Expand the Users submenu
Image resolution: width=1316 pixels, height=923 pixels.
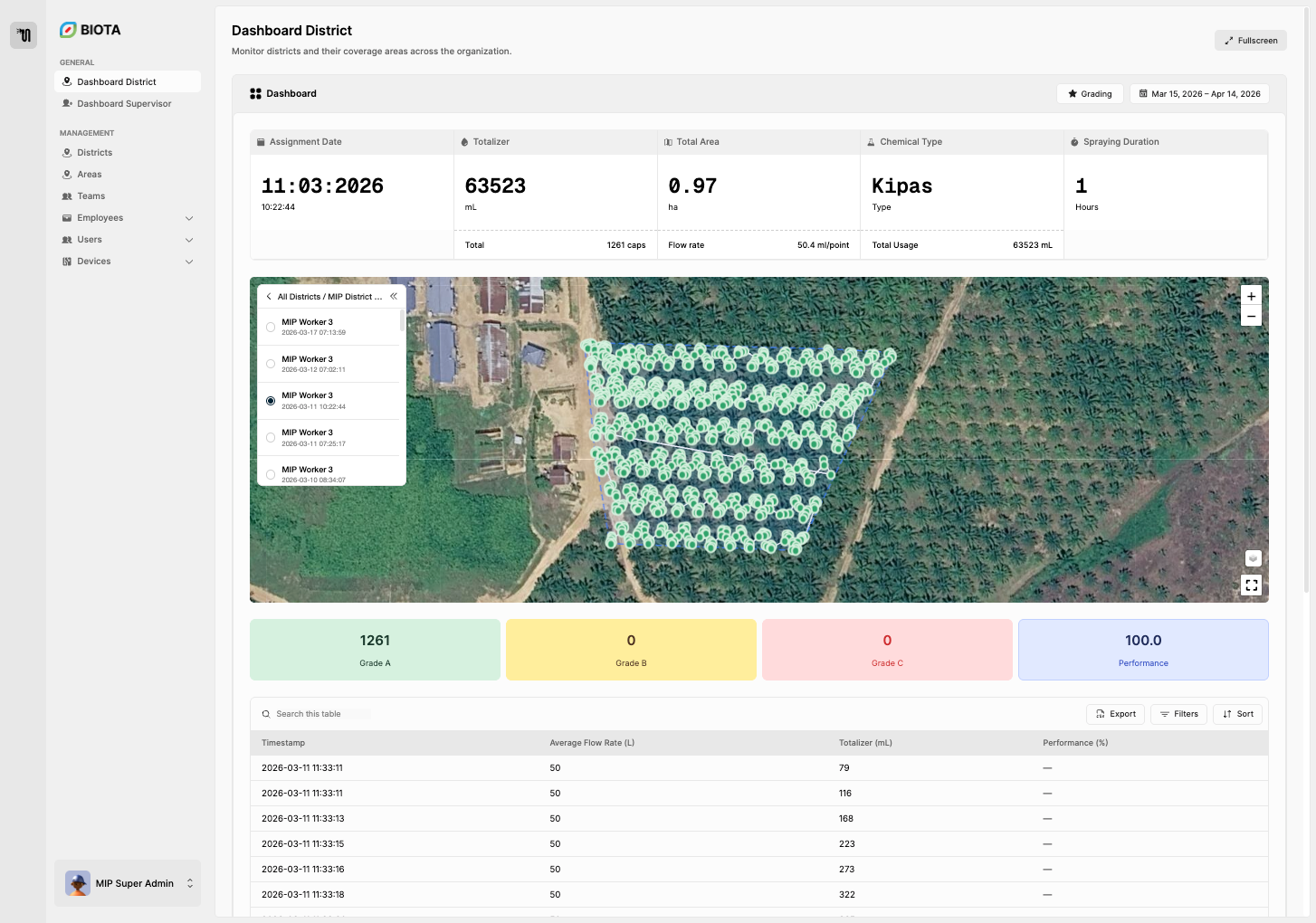[x=128, y=240]
